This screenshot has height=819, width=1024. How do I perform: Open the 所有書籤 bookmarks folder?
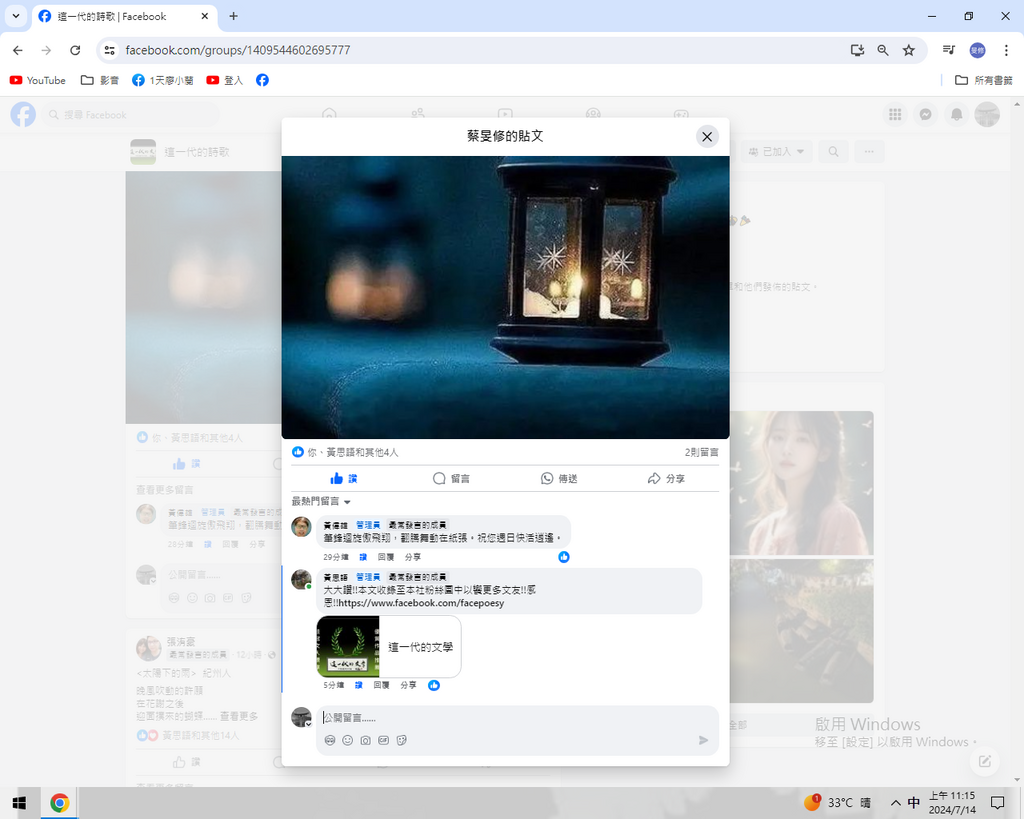click(x=984, y=80)
